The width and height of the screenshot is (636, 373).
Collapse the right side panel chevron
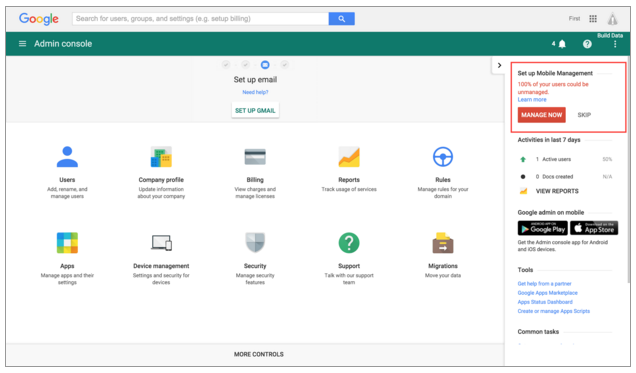click(499, 65)
